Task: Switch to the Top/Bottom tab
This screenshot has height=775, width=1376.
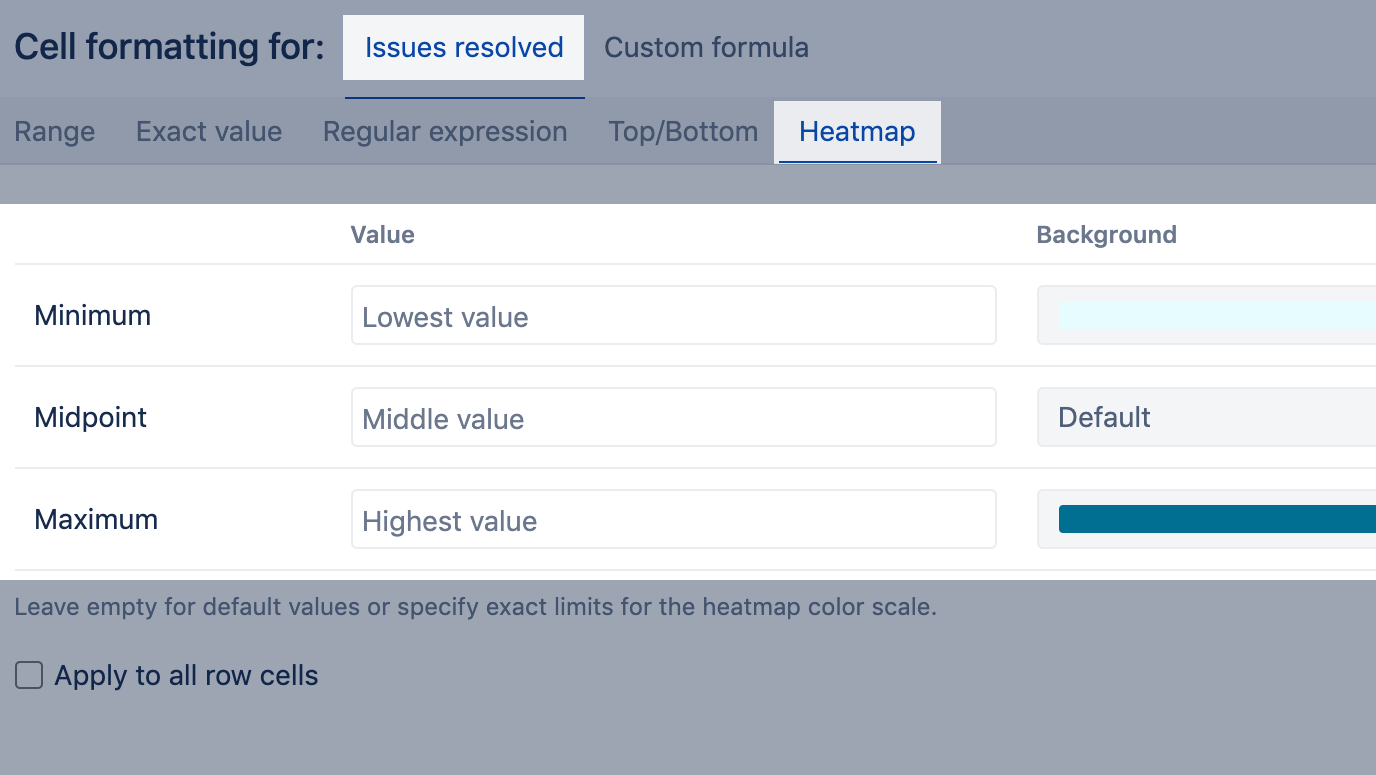Action: [683, 132]
